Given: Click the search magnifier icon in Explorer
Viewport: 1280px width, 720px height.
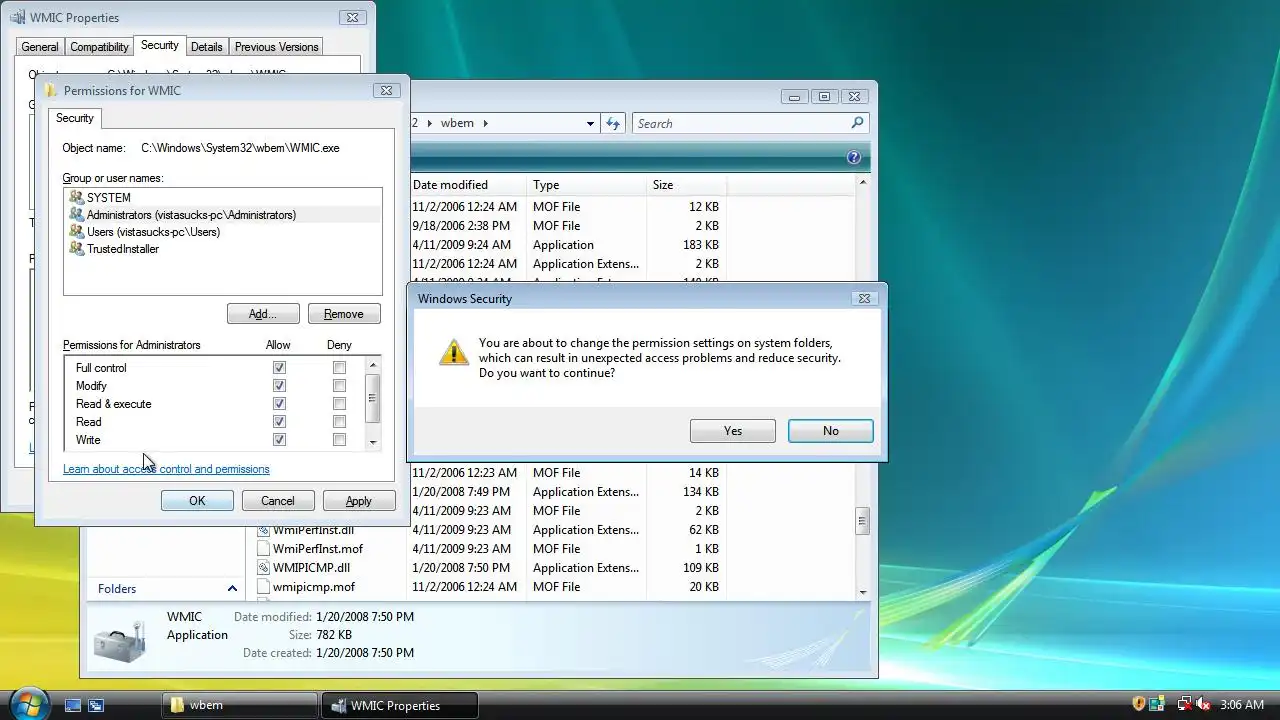Looking at the screenshot, I should tap(857, 123).
